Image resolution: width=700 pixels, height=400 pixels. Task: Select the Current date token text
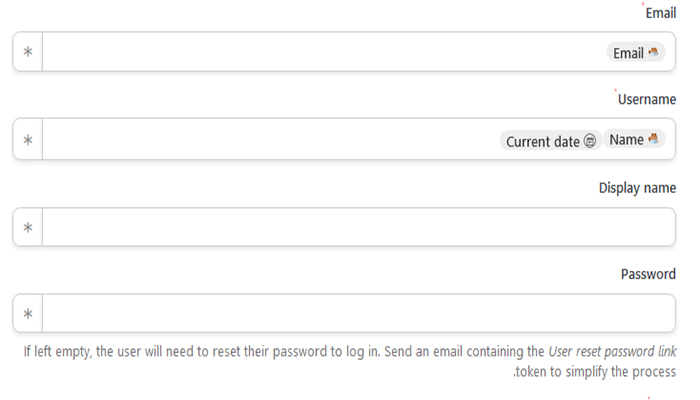pos(542,141)
